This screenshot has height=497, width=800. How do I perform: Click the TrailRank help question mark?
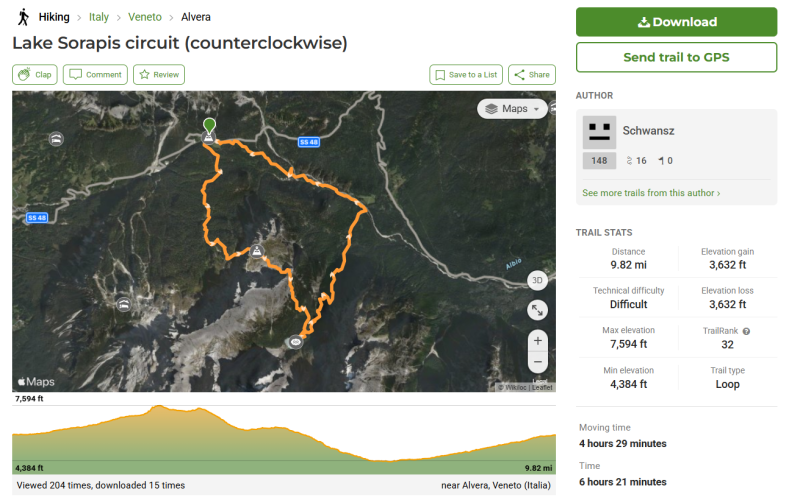pyautogui.click(x=746, y=331)
